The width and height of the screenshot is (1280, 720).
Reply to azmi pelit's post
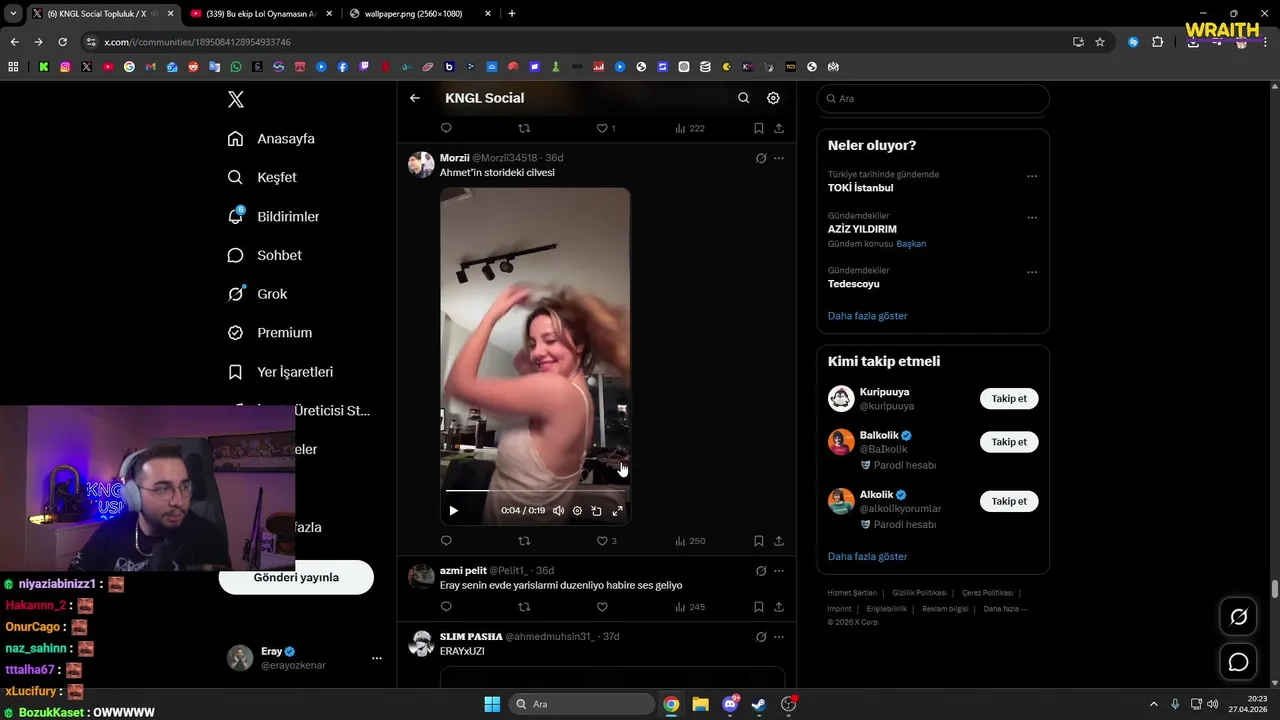pos(446,607)
